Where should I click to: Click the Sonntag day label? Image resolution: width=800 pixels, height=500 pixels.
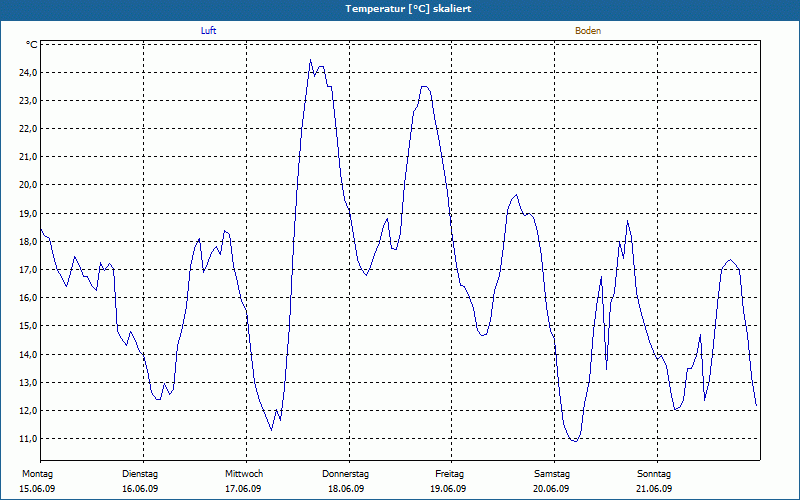tap(654, 474)
